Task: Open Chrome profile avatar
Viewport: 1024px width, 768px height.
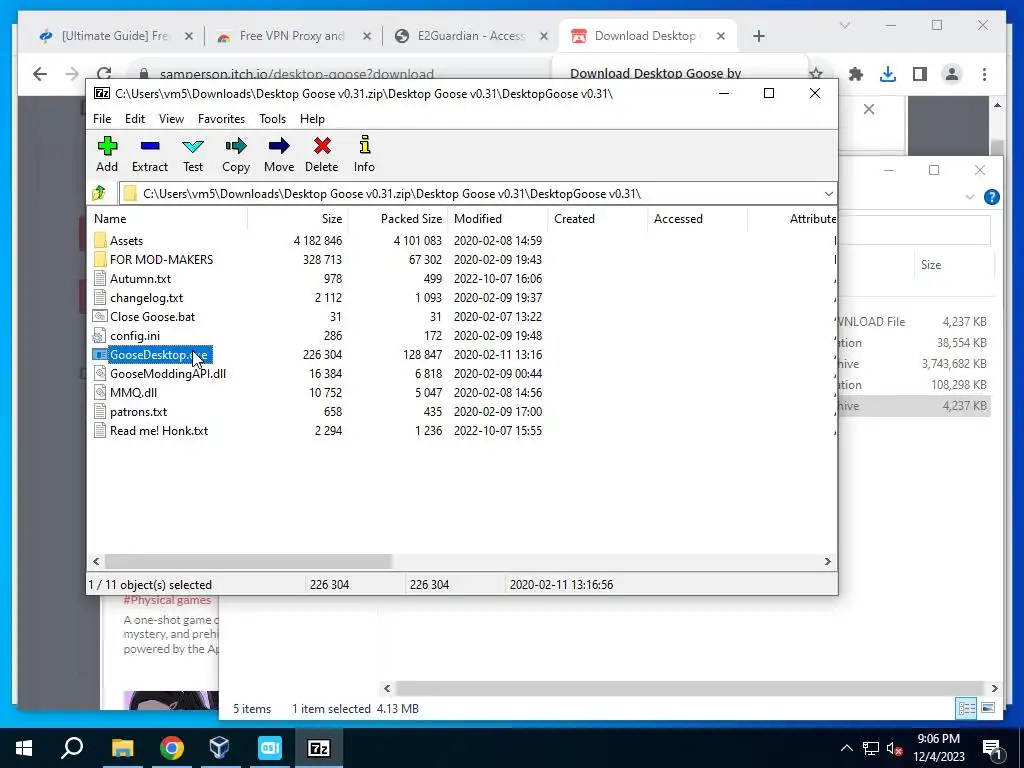Action: coord(952,74)
